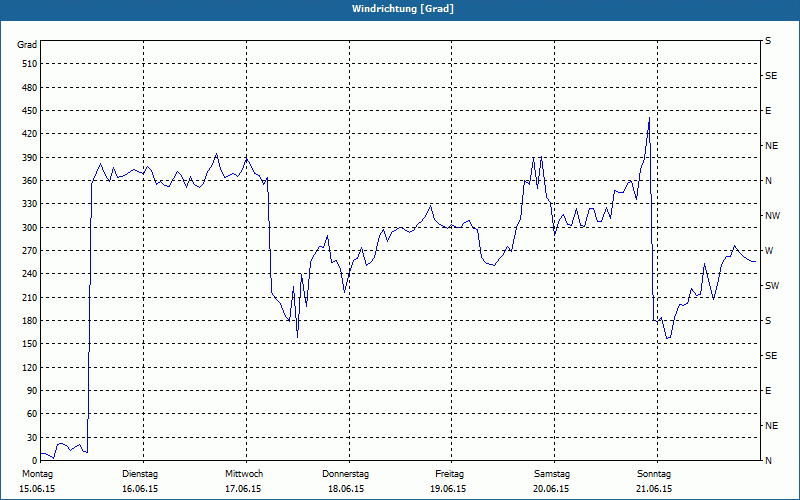Select the 0 axis value
This screenshot has height=500, width=800.
point(35,461)
